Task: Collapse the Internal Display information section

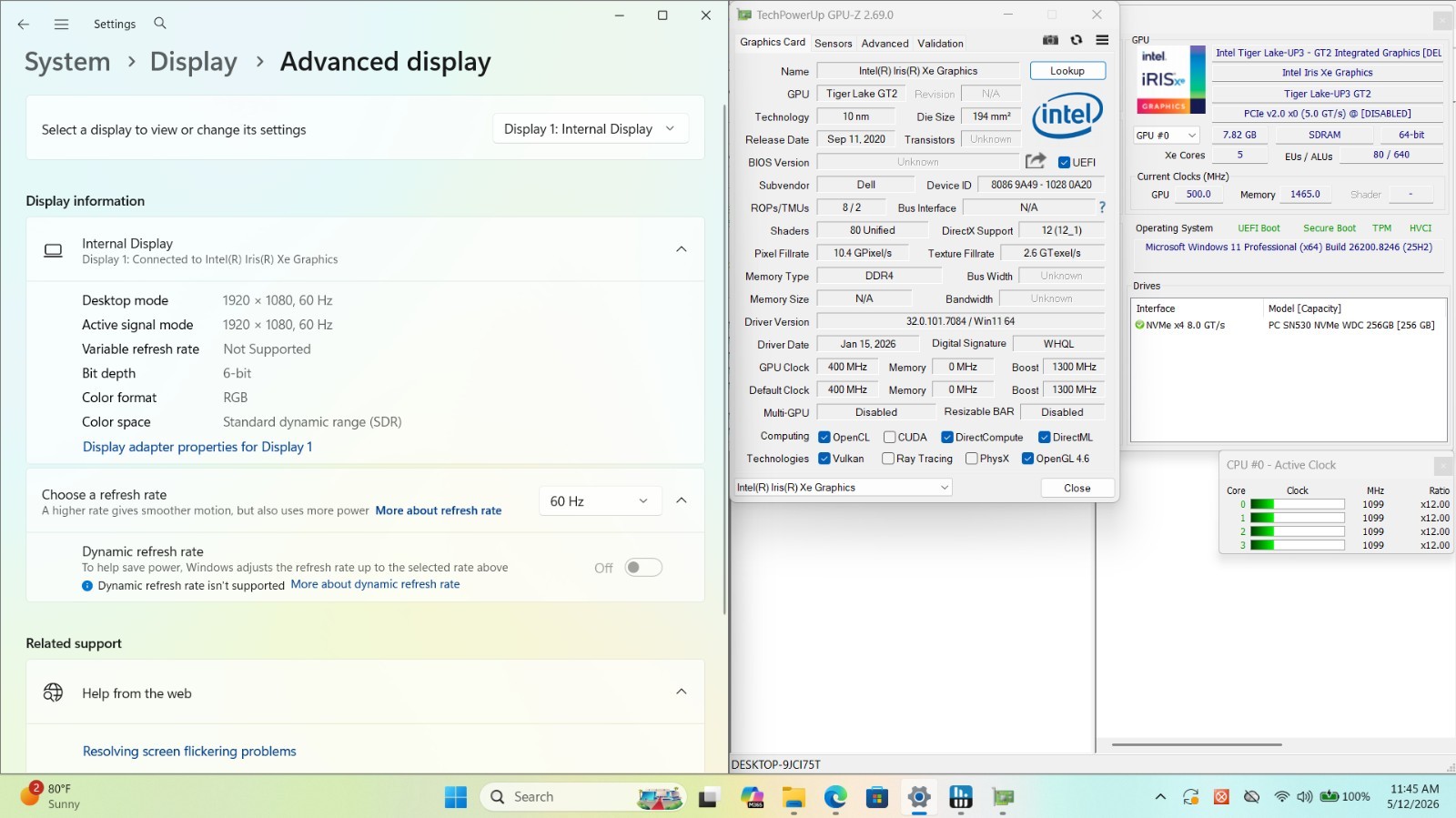Action: pos(682,249)
